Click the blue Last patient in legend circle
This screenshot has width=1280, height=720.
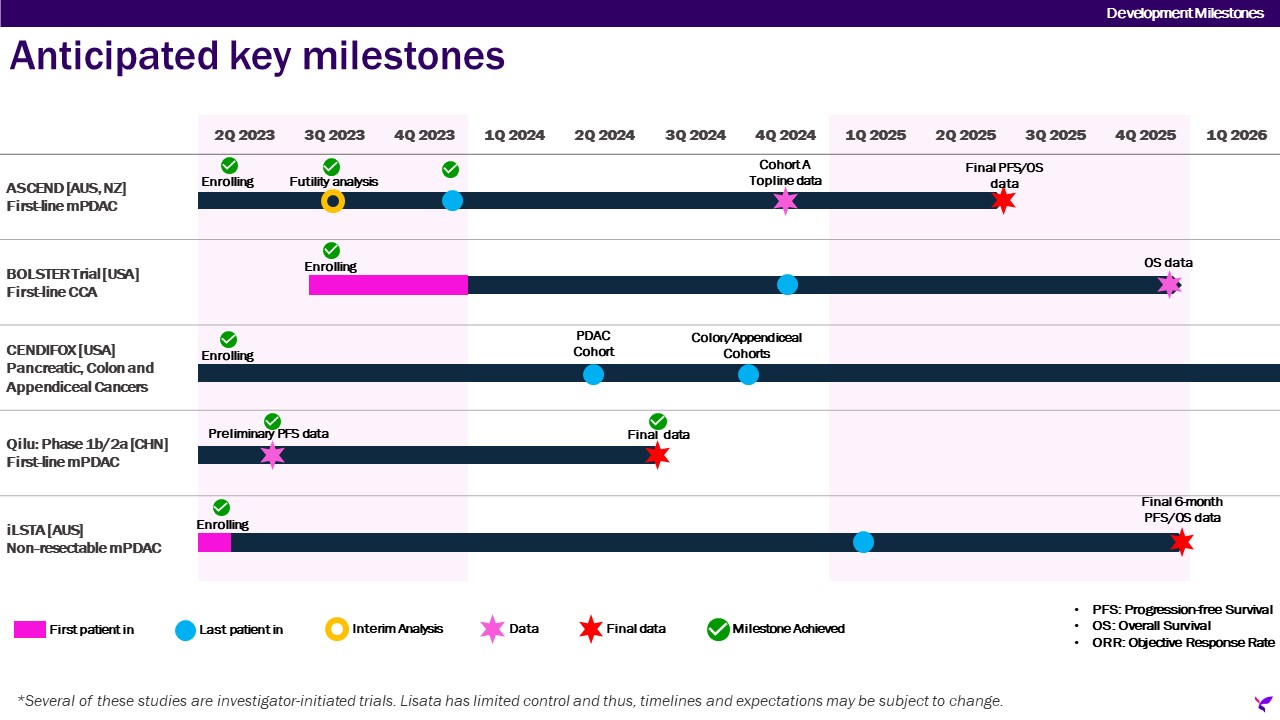185,630
